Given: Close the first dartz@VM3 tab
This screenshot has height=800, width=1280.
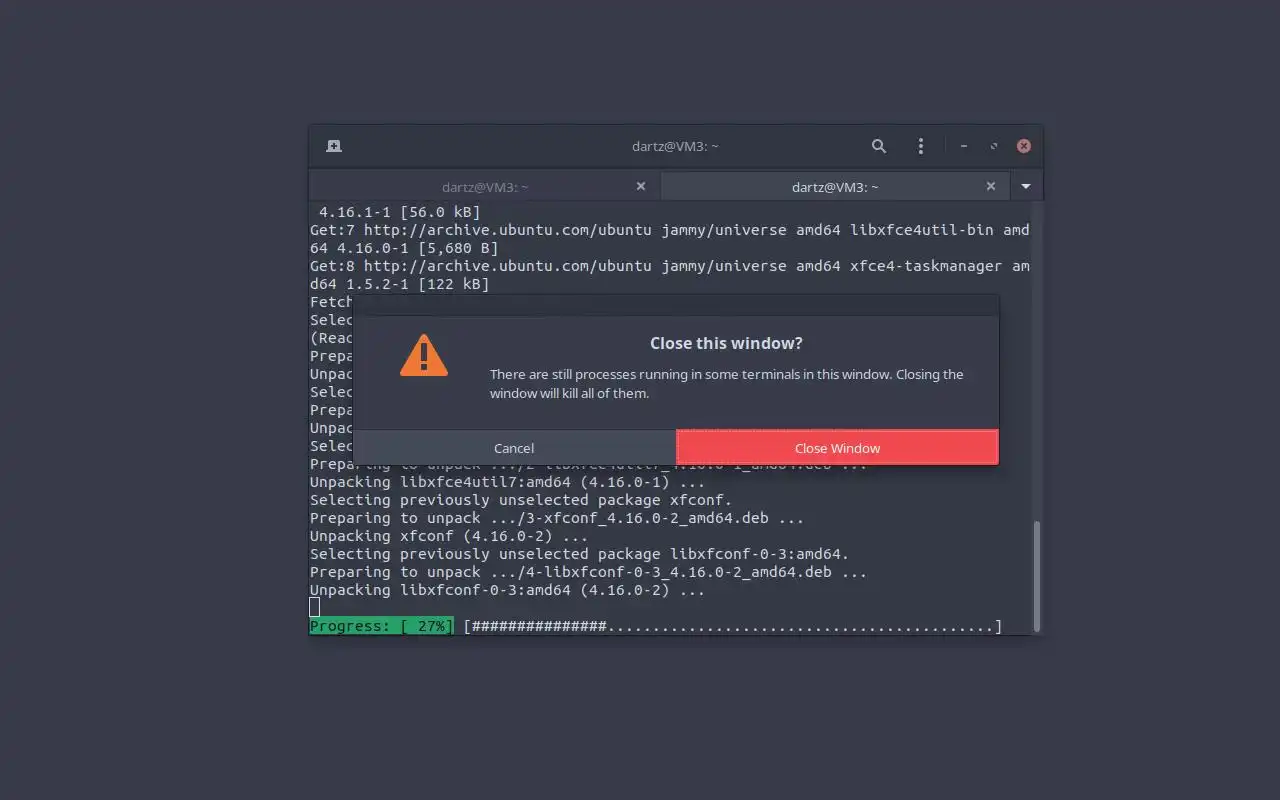Looking at the screenshot, I should pyautogui.click(x=641, y=186).
